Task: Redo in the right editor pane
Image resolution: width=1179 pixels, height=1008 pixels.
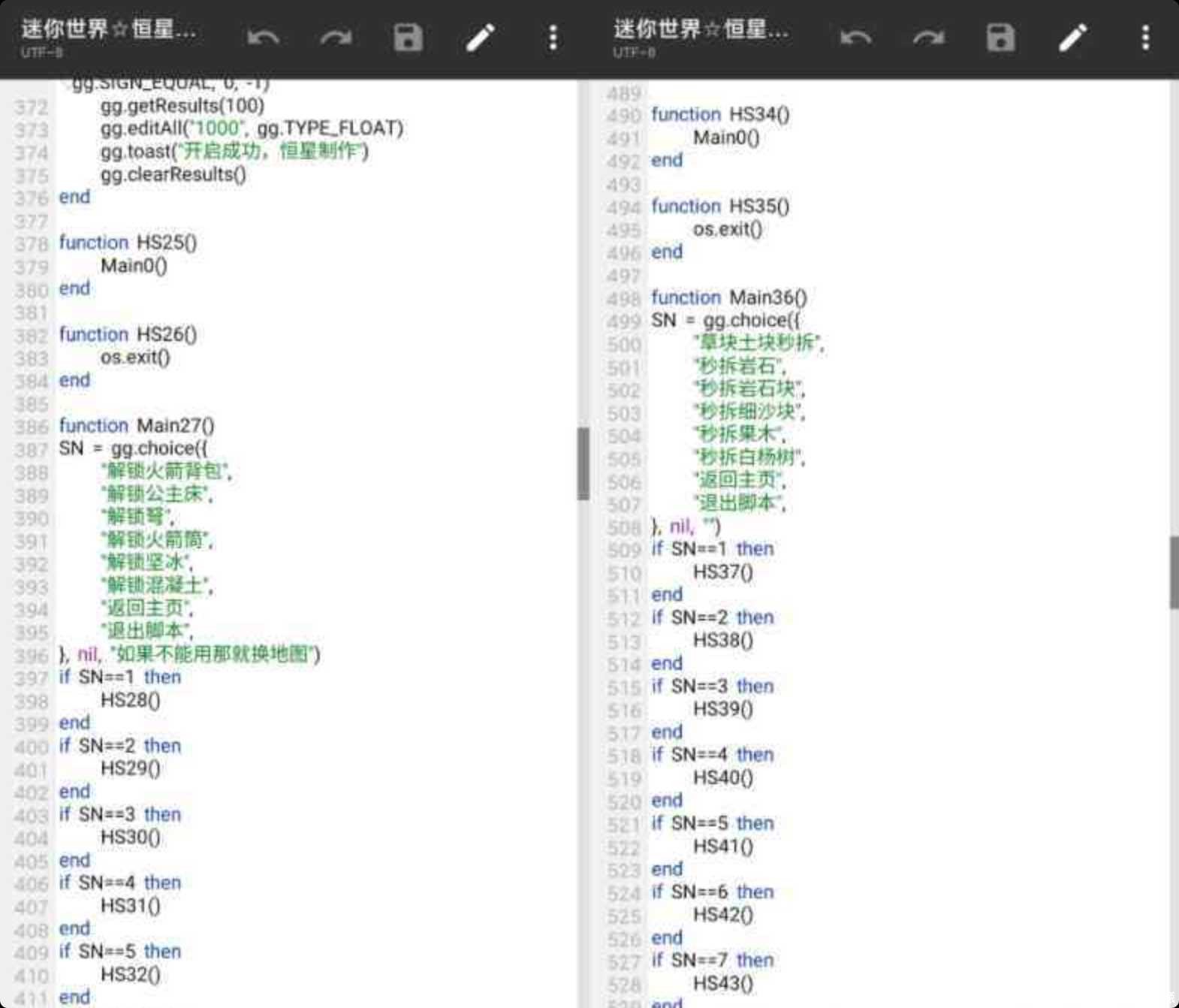Action: (x=928, y=37)
